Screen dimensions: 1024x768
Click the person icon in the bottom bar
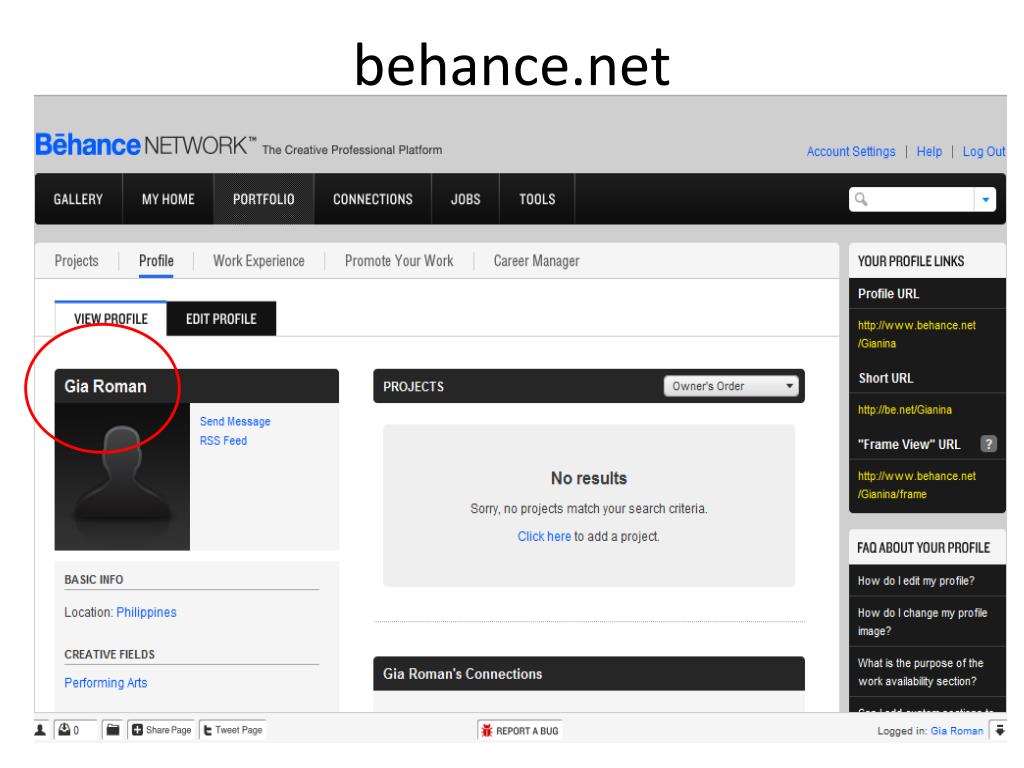click(40, 729)
